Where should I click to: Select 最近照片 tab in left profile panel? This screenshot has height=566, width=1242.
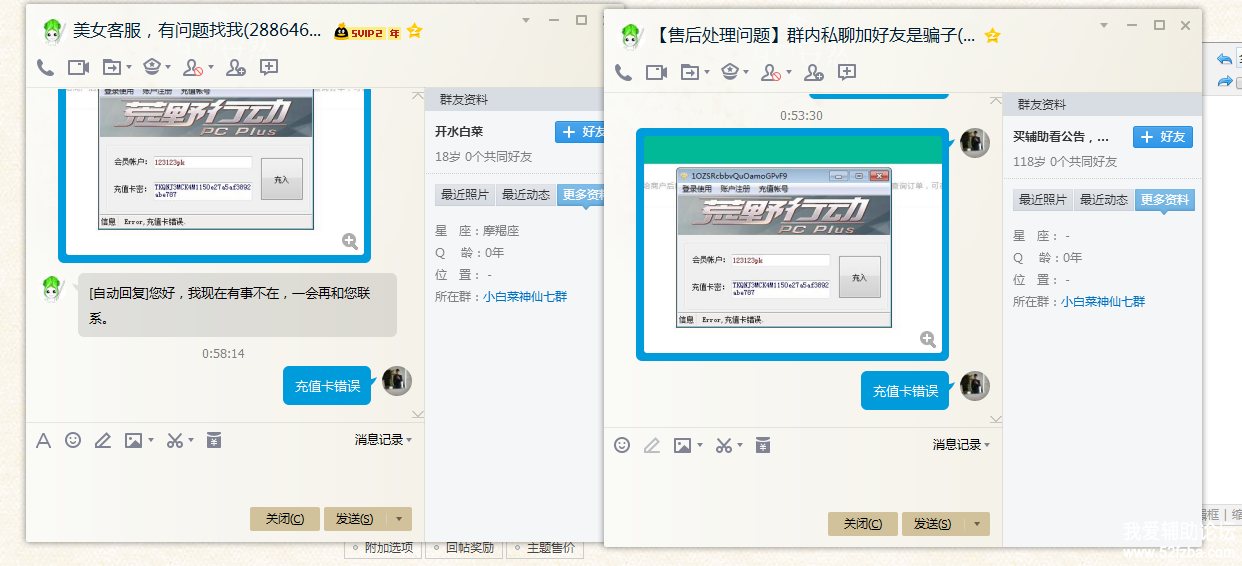click(x=465, y=195)
